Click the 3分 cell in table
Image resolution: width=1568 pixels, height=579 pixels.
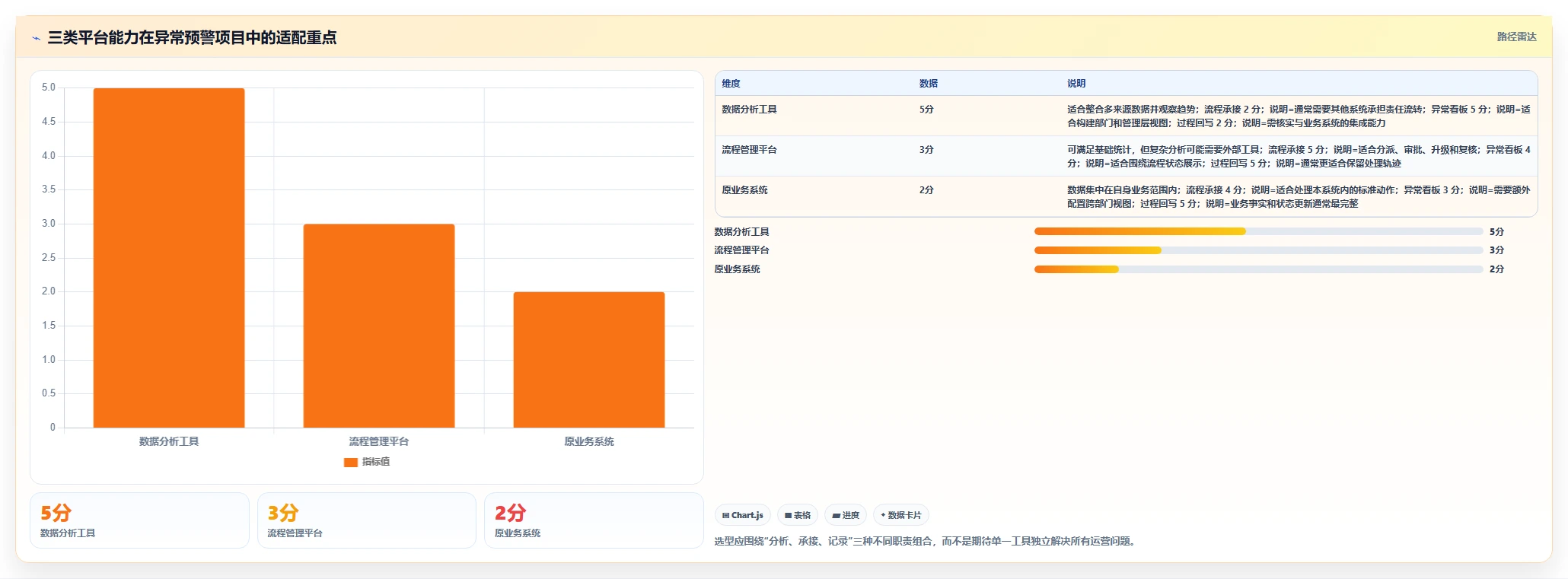(x=926, y=150)
